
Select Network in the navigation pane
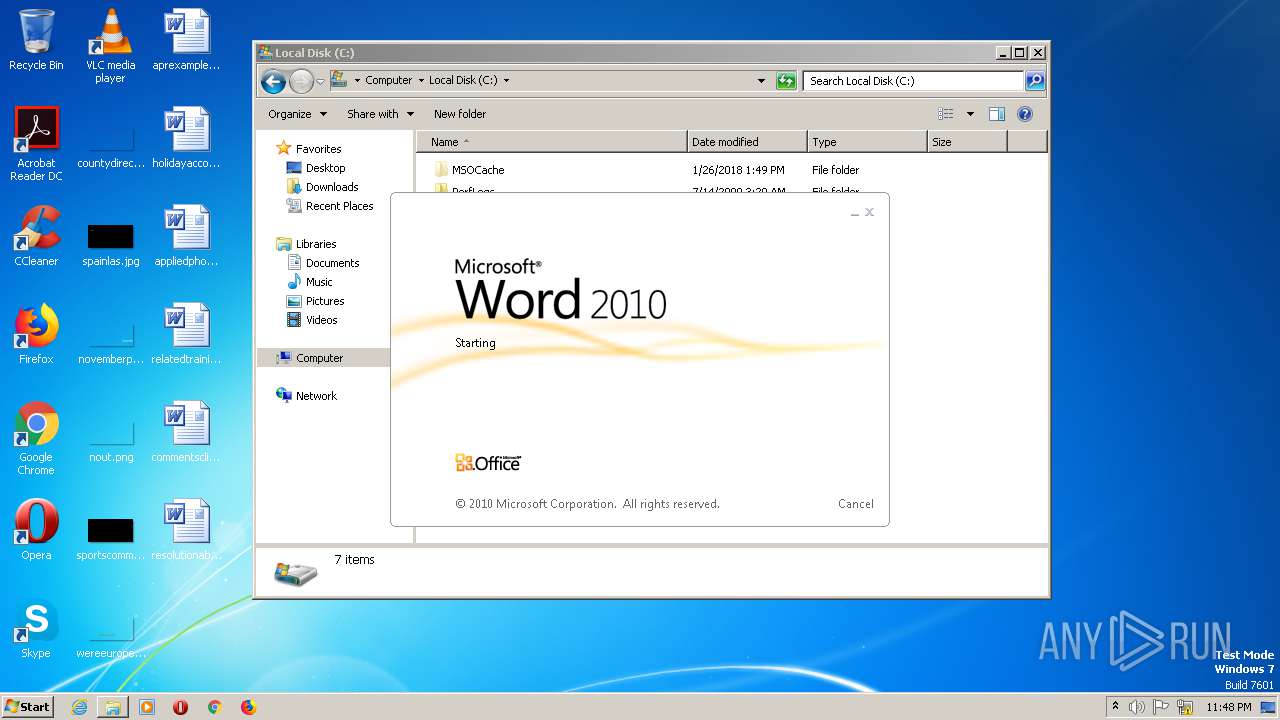(316, 396)
